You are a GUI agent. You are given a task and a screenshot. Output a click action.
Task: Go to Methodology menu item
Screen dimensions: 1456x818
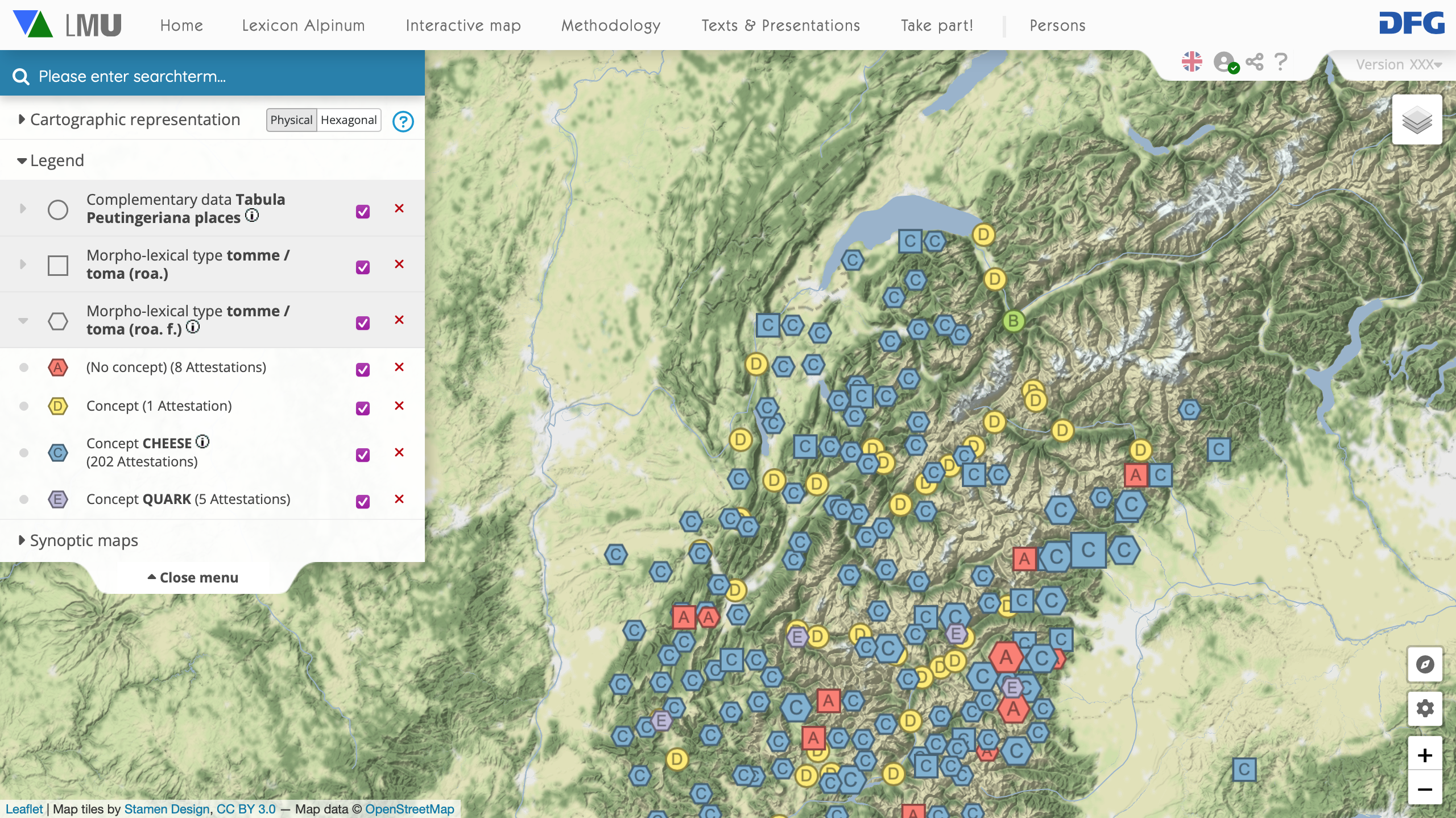click(x=610, y=26)
